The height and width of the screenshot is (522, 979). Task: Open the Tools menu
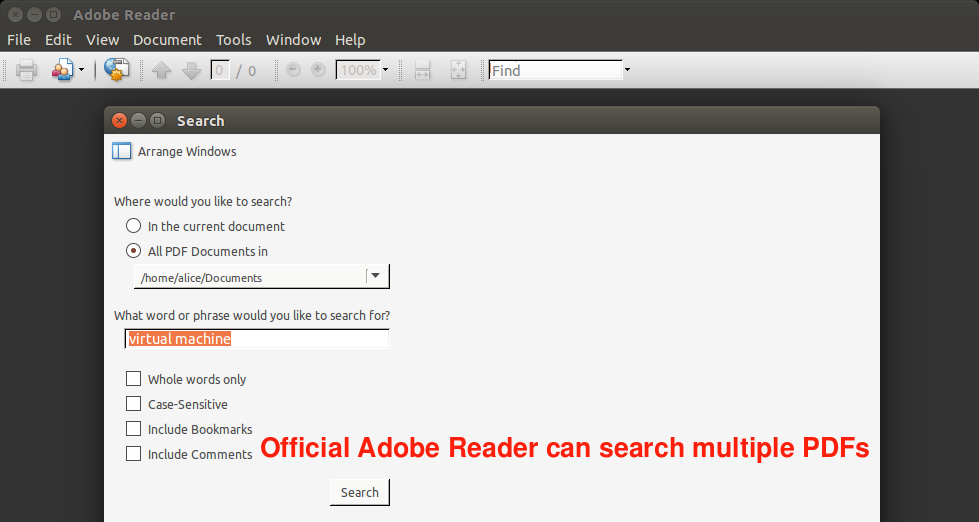tap(234, 40)
